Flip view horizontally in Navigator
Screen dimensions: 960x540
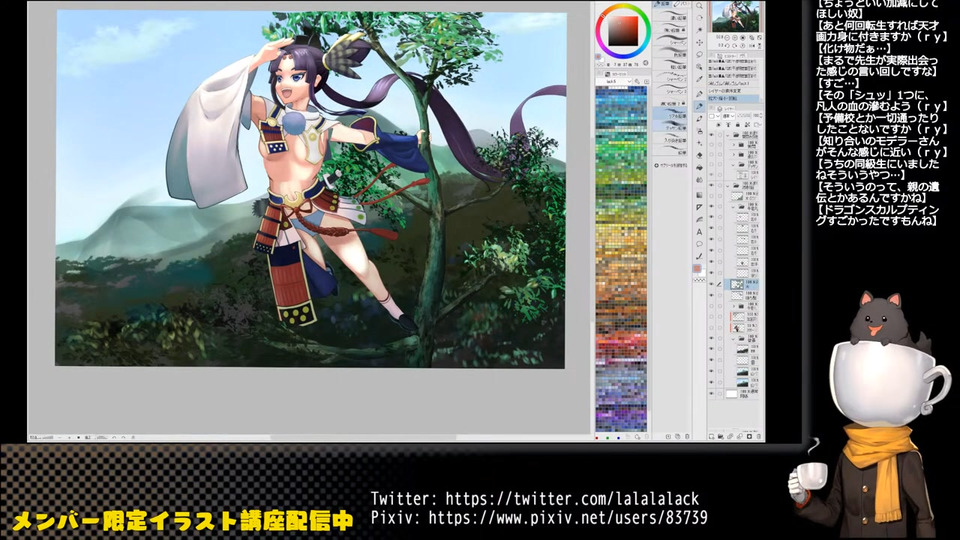tap(751, 45)
